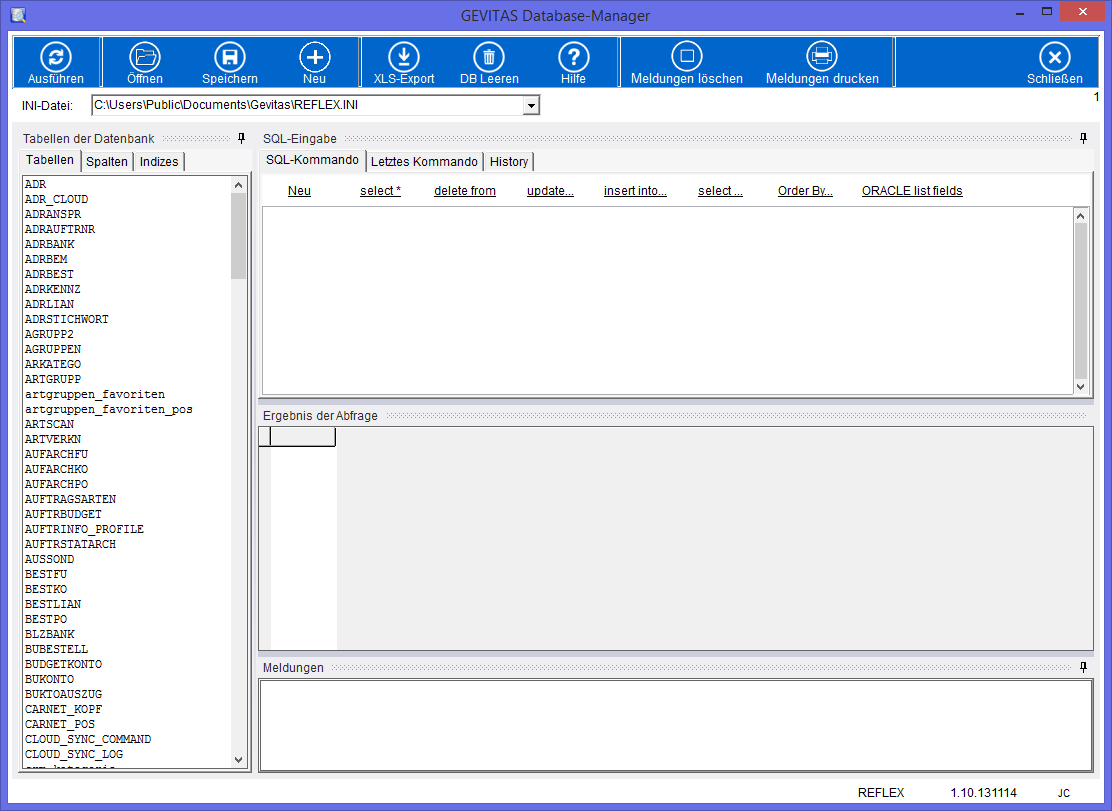The height and width of the screenshot is (811, 1112).
Task: Click version 1.10.131114 in status bar
Action: [x=984, y=793]
